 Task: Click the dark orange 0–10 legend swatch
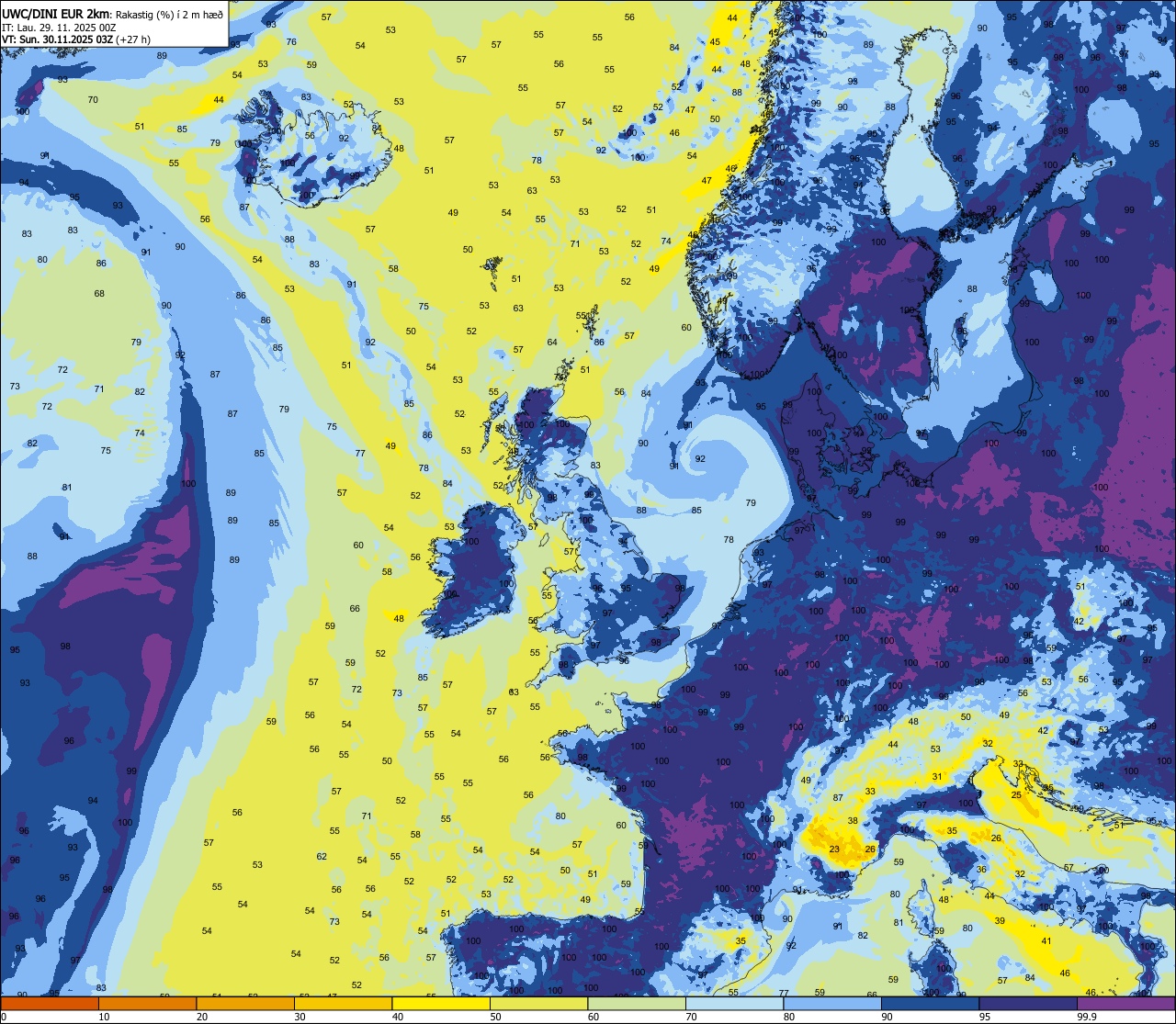click(50, 1003)
